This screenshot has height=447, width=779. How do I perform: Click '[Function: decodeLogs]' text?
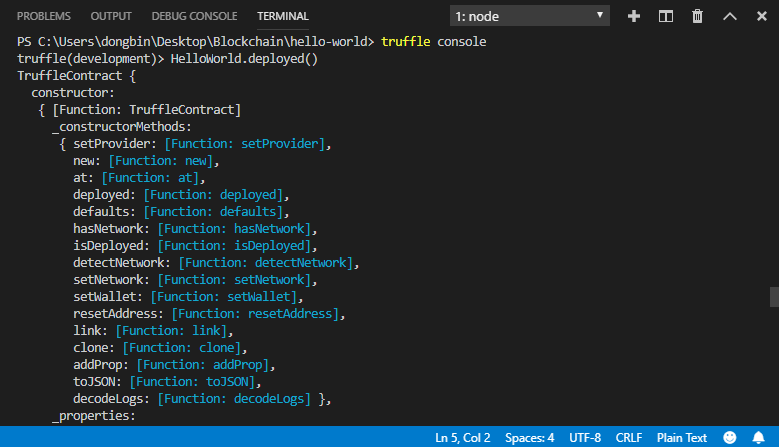coord(234,398)
